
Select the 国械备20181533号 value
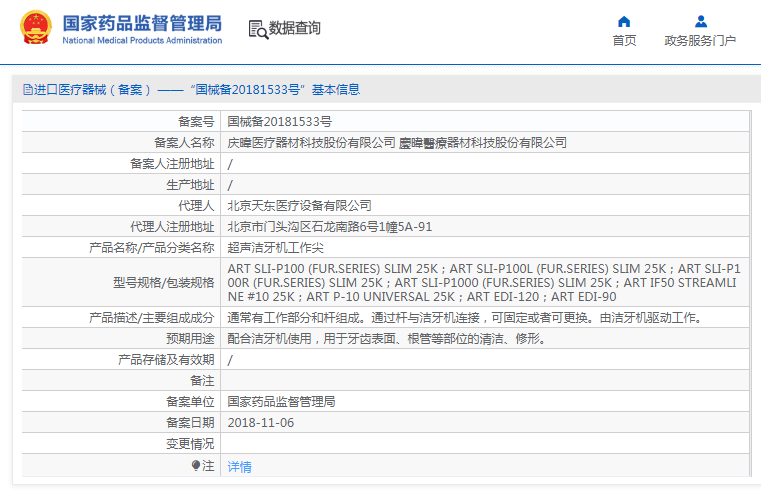pyautogui.click(x=280, y=122)
